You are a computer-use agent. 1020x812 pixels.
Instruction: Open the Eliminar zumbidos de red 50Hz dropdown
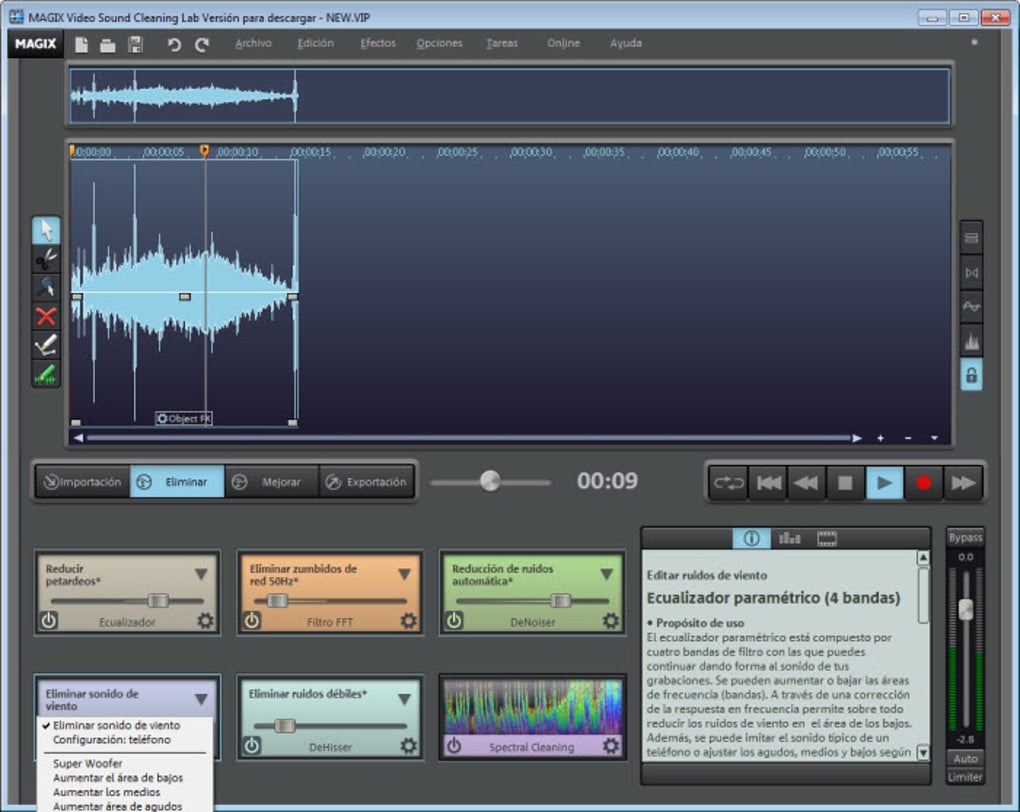pyautogui.click(x=405, y=572)
